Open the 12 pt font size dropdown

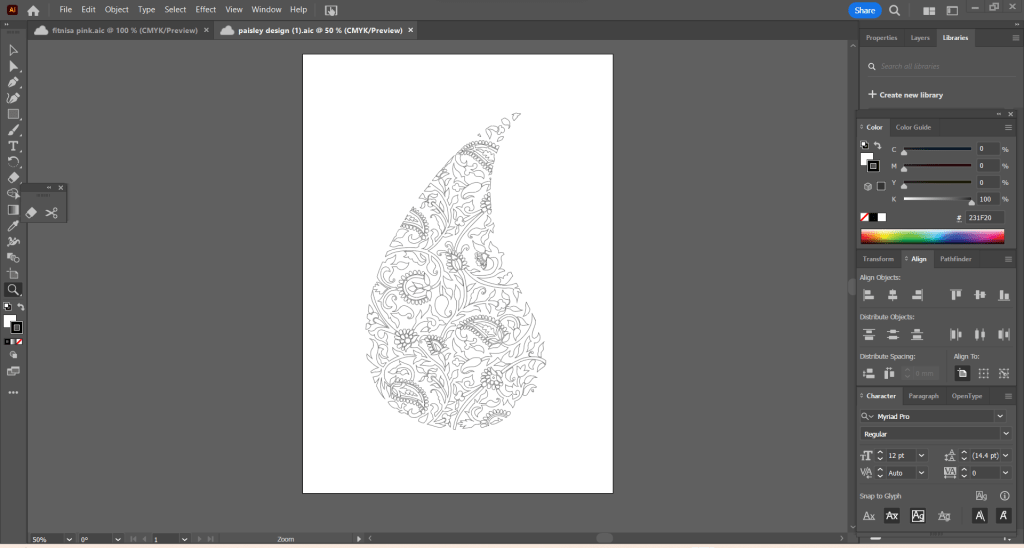point(921,456)
